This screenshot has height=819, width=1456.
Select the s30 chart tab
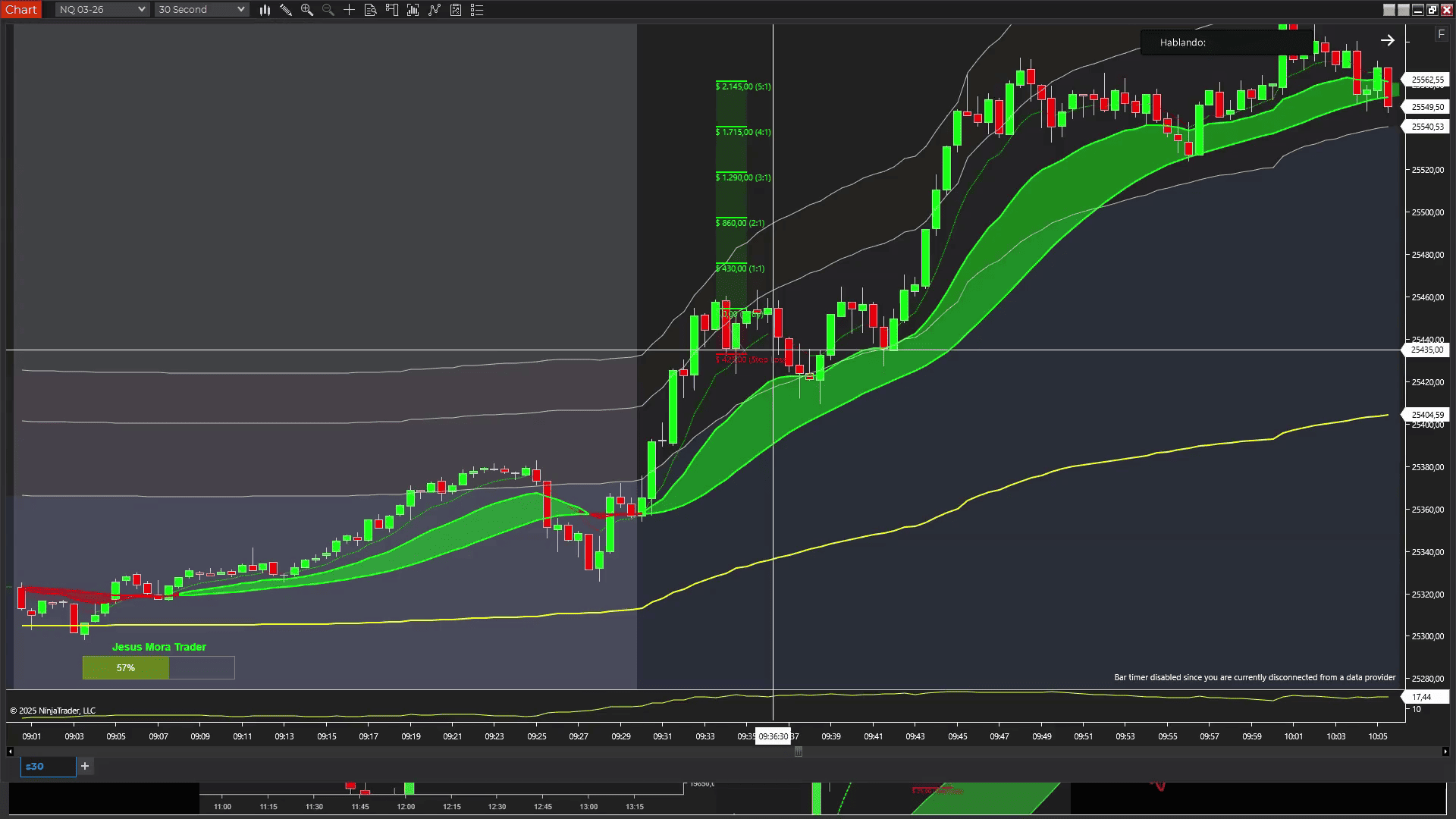coord(47,767)
